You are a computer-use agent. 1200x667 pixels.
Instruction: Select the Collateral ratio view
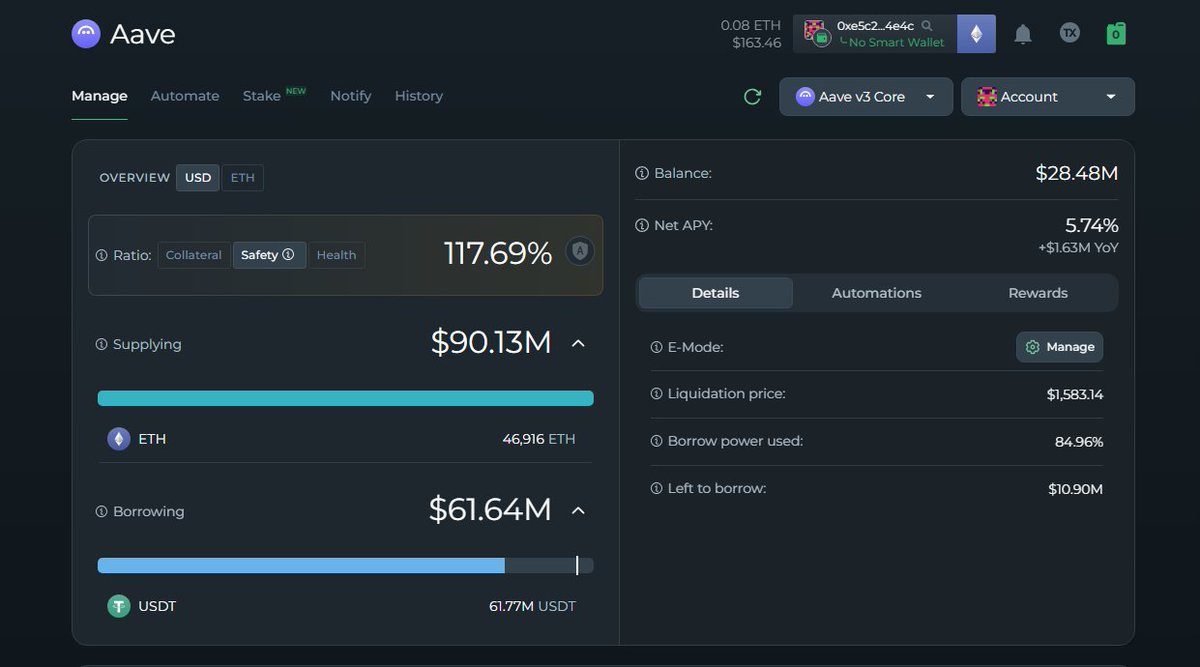click(193, 254)
